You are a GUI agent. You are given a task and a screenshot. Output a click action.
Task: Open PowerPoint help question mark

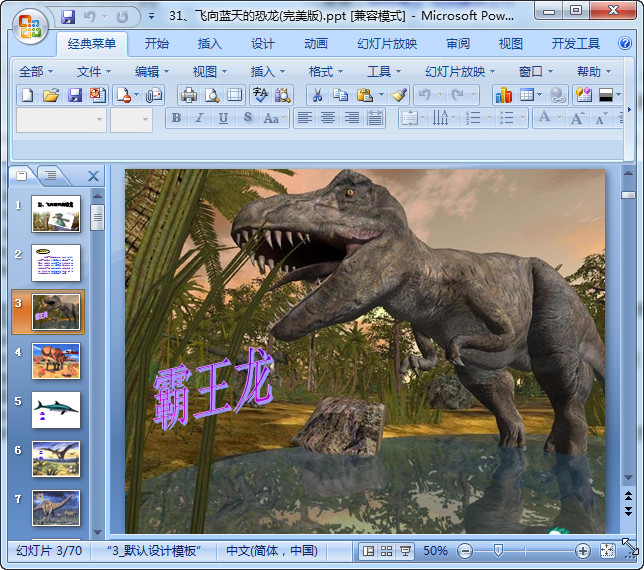click(625, 43)
